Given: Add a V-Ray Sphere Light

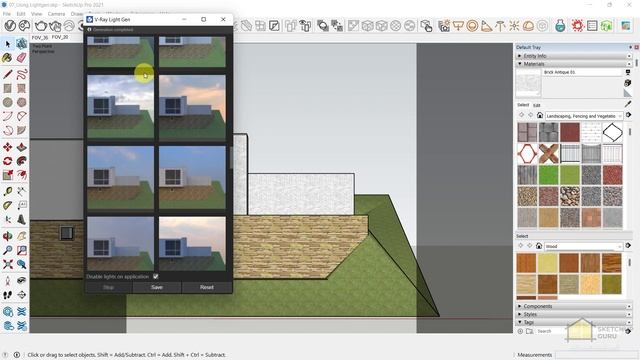Looking at the screenshot, I should tap(472, 26).
